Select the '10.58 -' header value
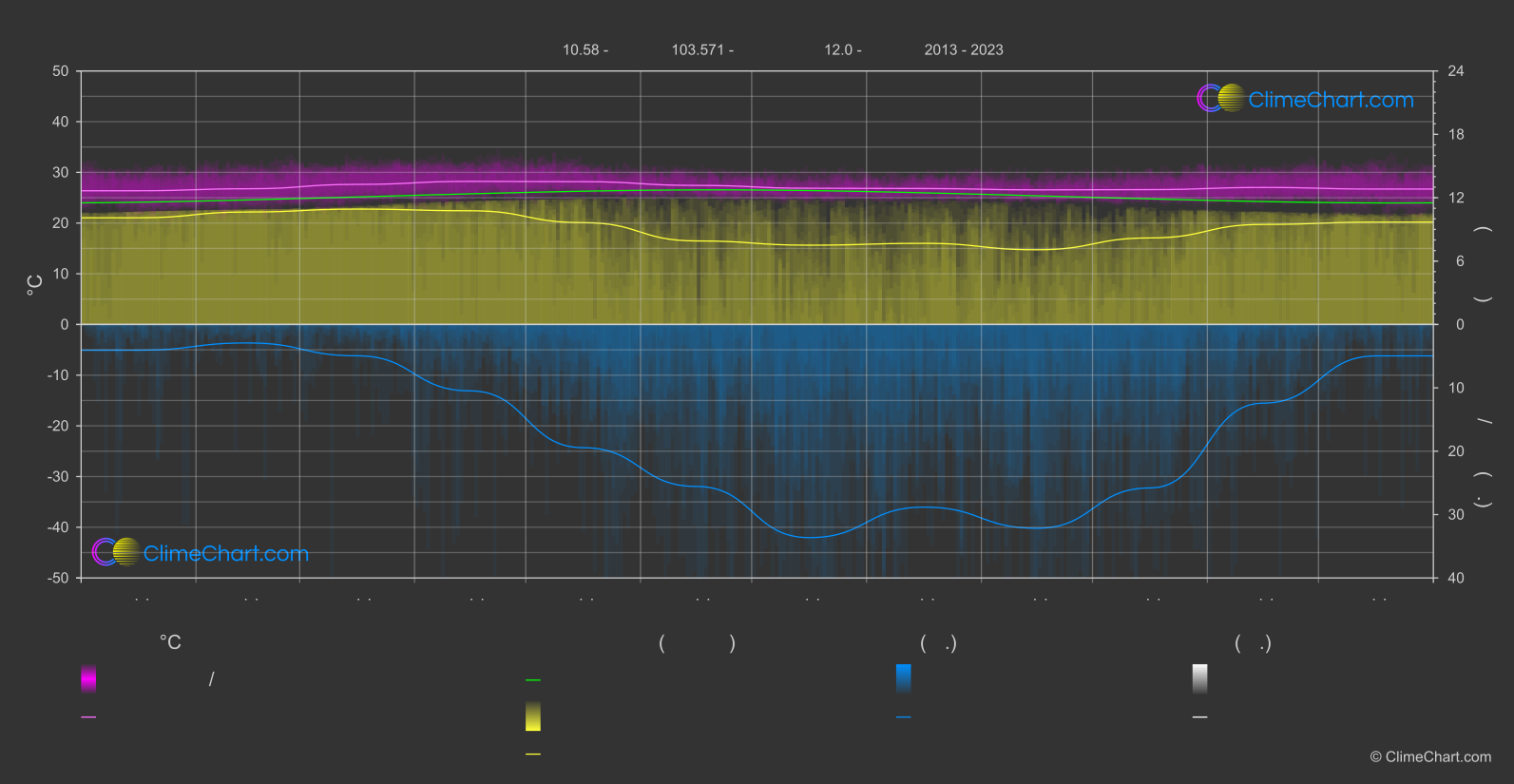The image size is (1514, 784). [x=585, y=49]
